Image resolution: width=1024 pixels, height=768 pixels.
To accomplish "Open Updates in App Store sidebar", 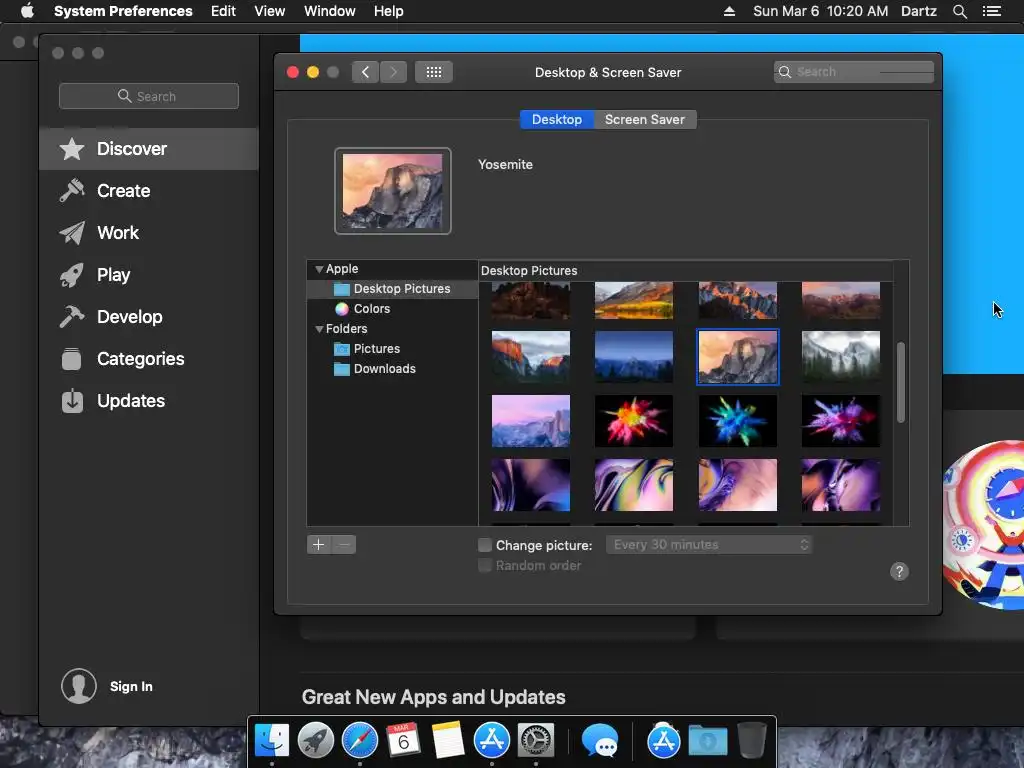I will point(149,401).
